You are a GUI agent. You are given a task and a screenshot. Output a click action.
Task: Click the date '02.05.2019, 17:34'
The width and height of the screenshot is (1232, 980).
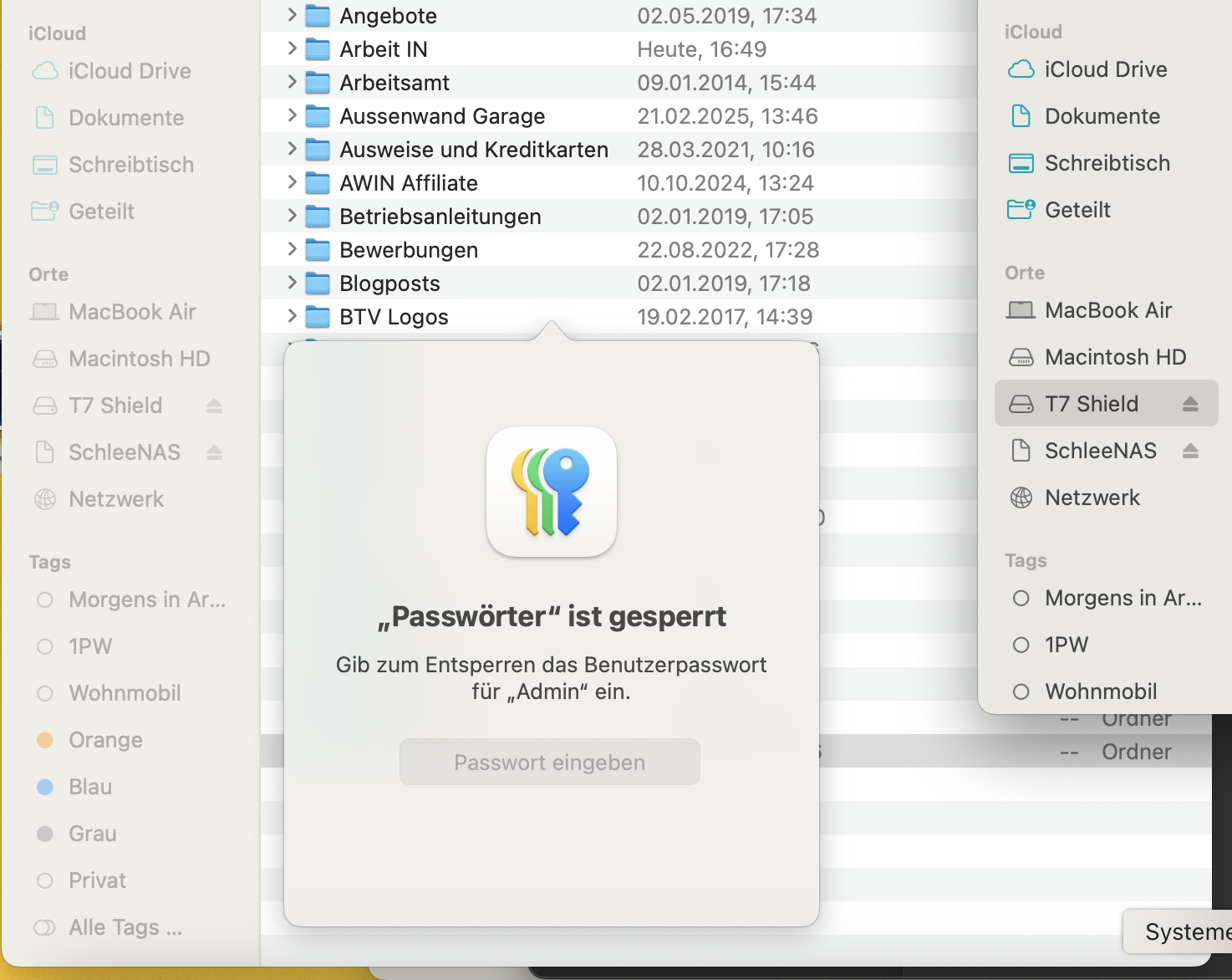(x=727, y=16)
